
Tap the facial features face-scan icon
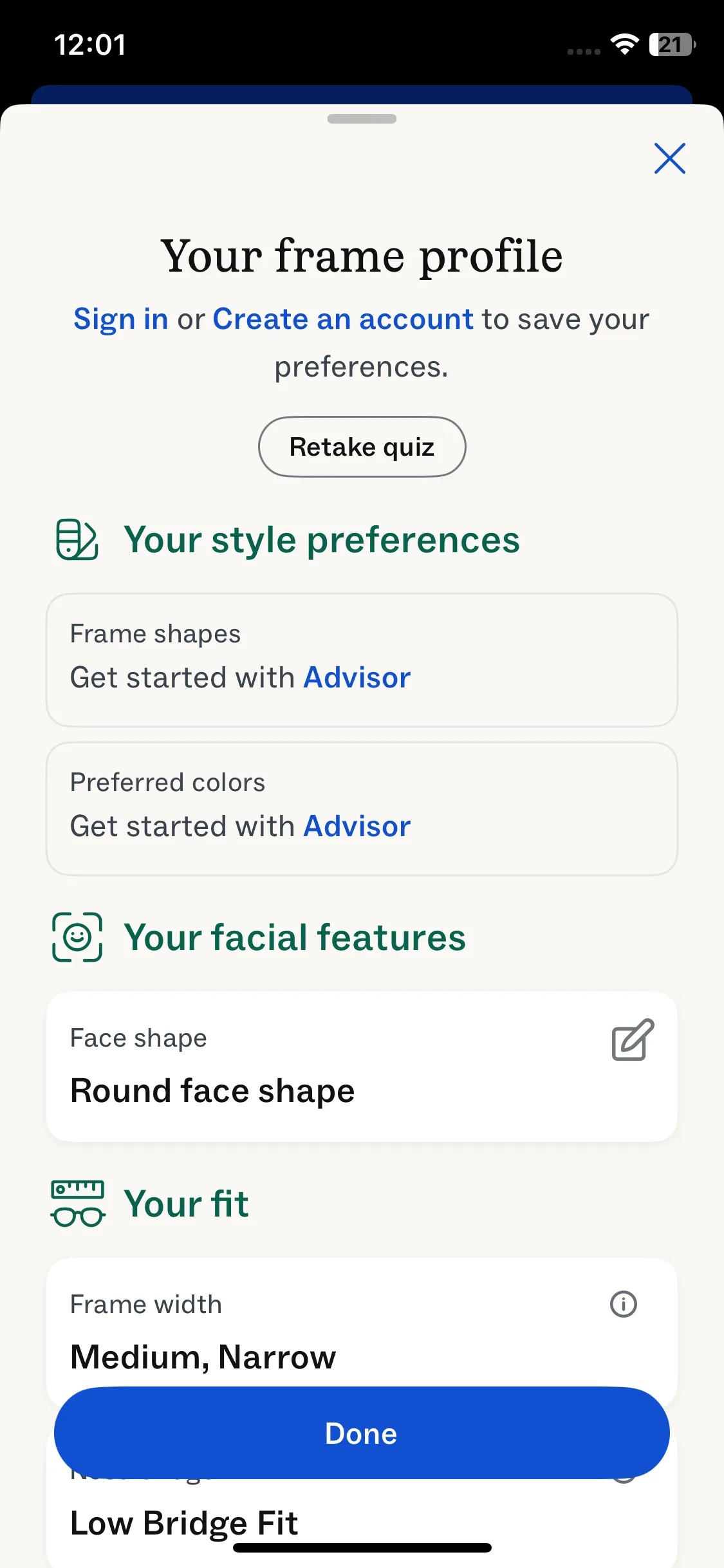(x=77, y=937)
